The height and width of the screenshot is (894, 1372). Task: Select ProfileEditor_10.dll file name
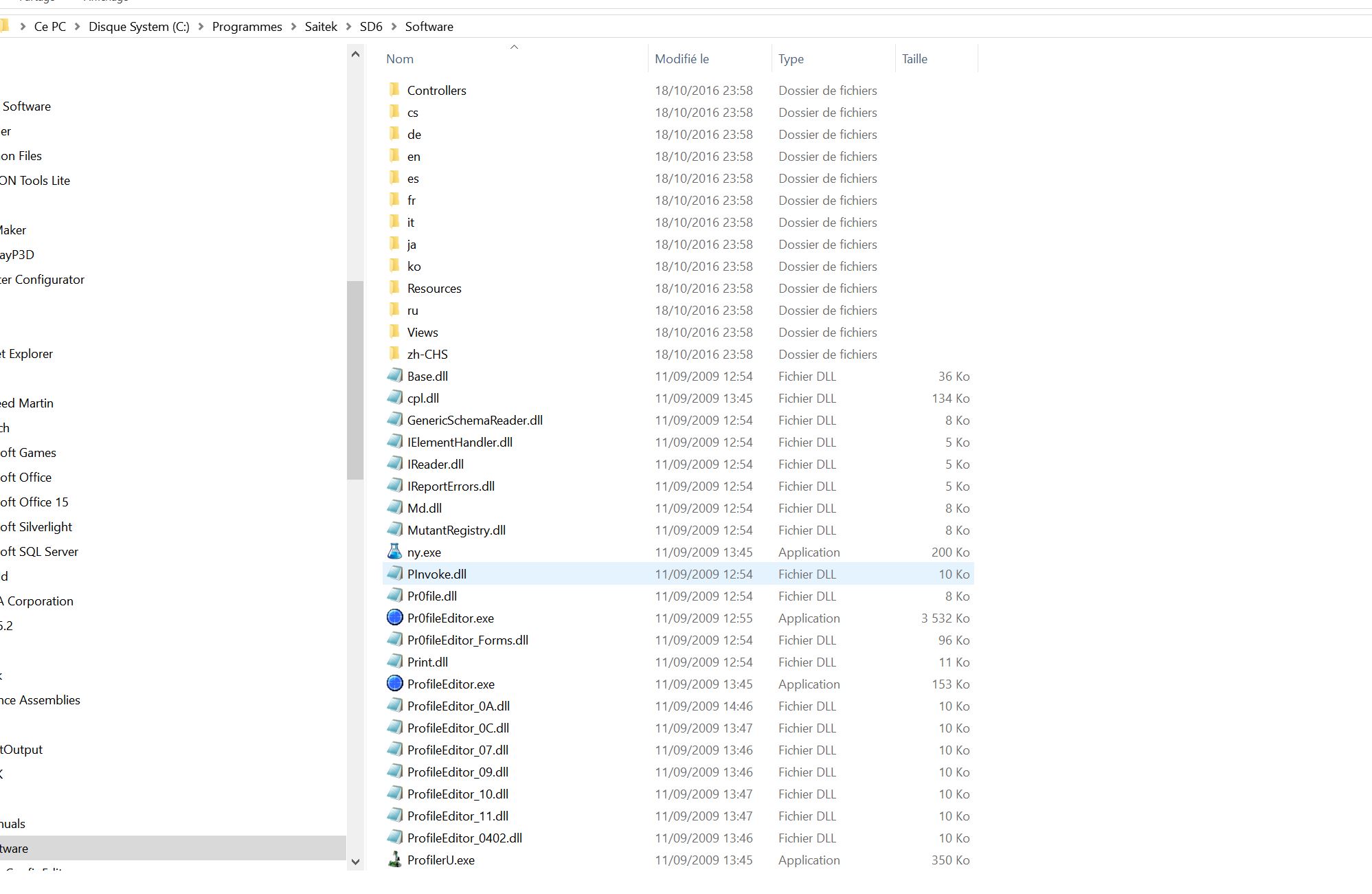coord(458,794)
